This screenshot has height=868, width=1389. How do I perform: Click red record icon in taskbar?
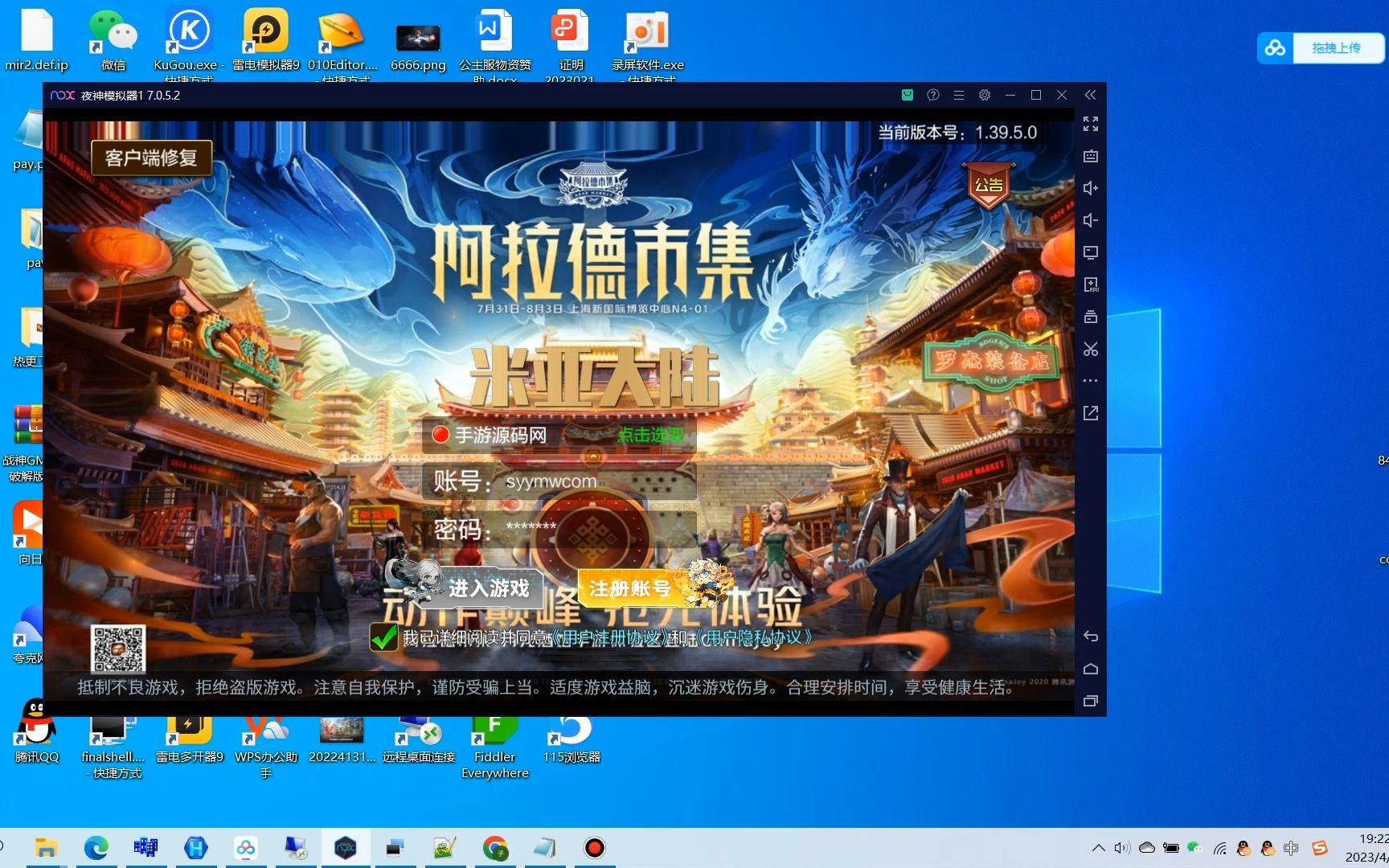click(x=594, y=848)
